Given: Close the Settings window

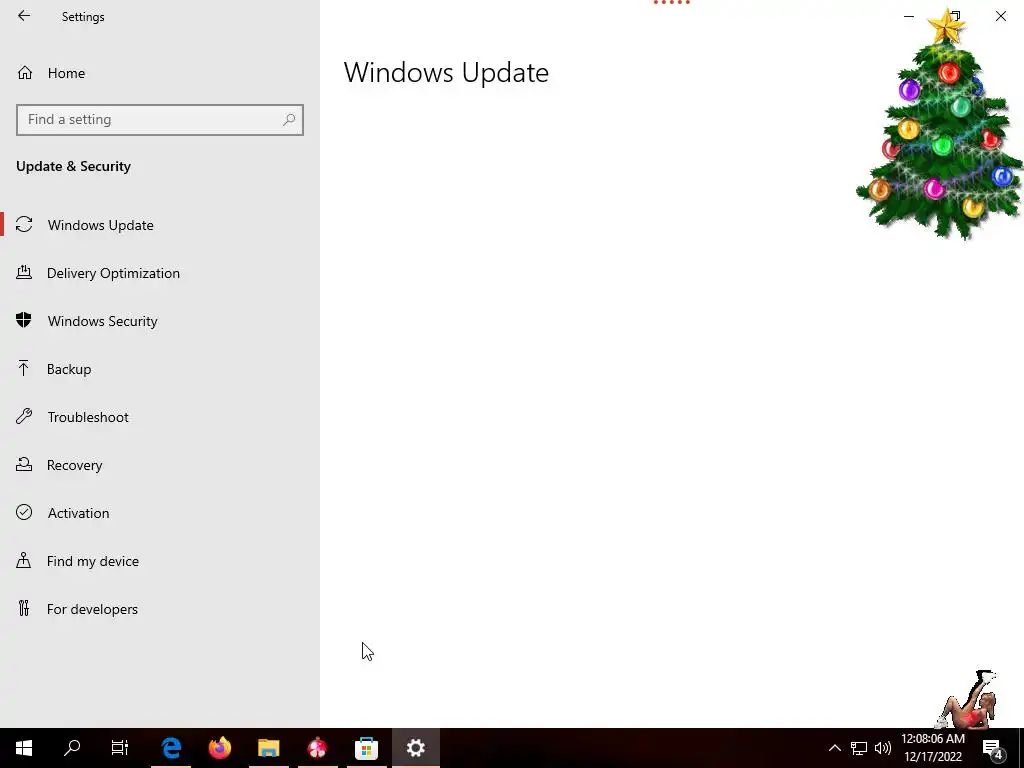Looking at the screenshot, I should coord(1000,16).
